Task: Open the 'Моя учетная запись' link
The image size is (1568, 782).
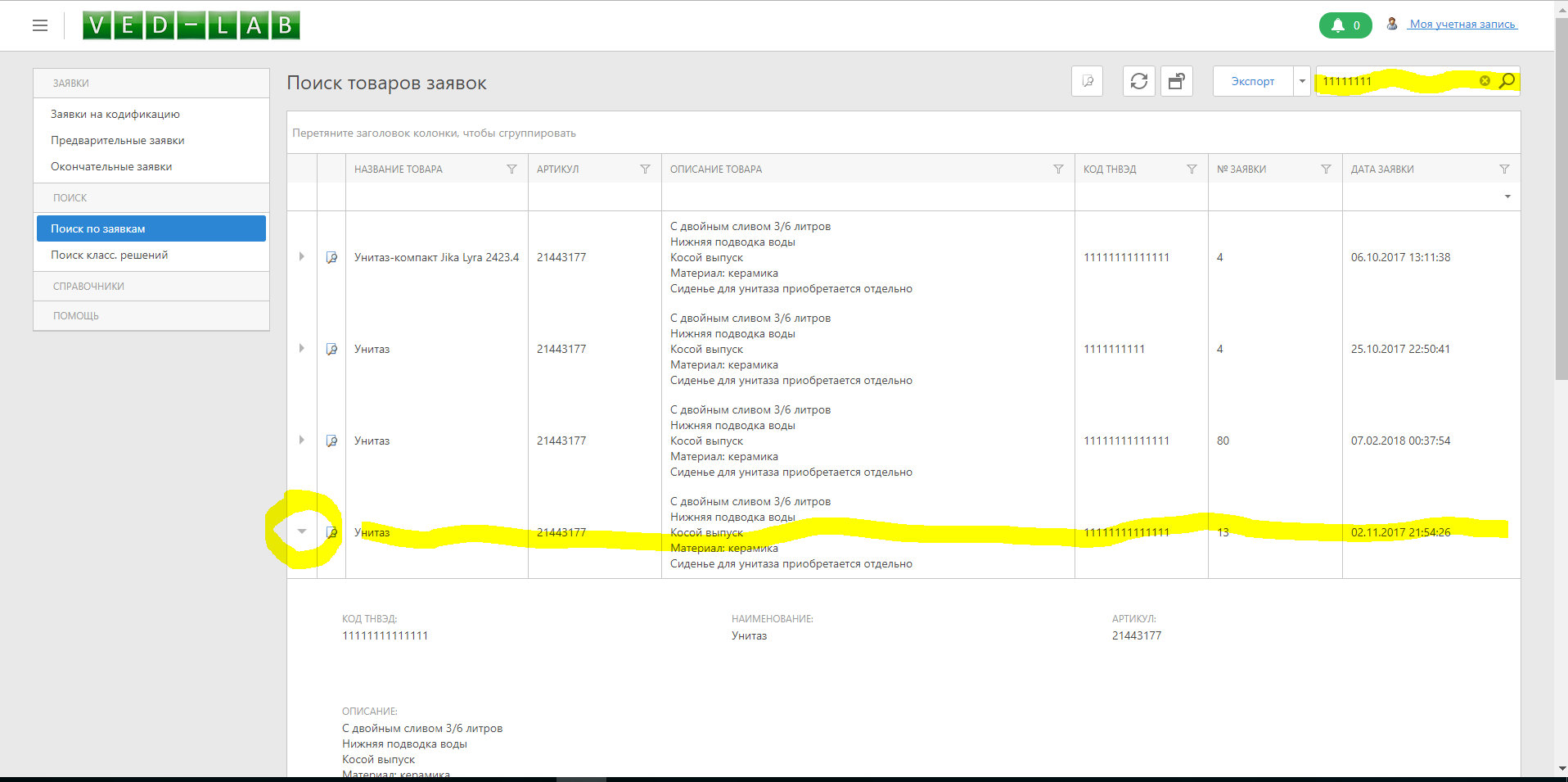Action: pyautogui.click(x=1462, y=24)
